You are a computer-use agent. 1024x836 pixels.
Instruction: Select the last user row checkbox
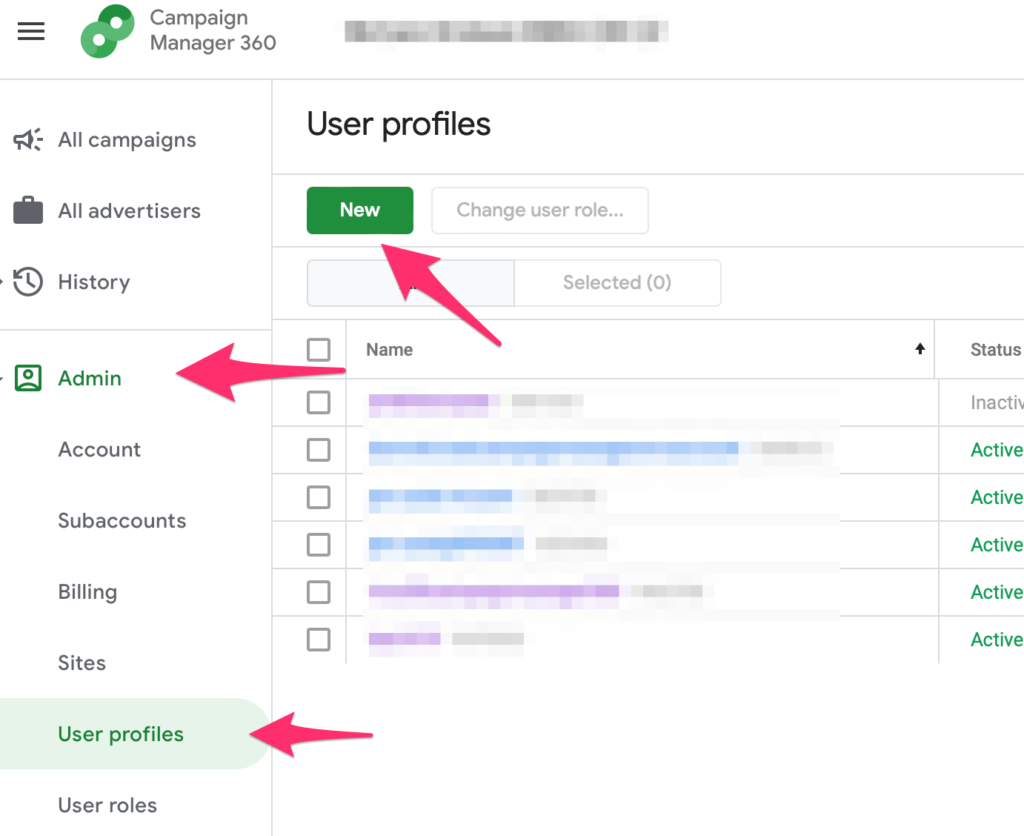point(318,639)
